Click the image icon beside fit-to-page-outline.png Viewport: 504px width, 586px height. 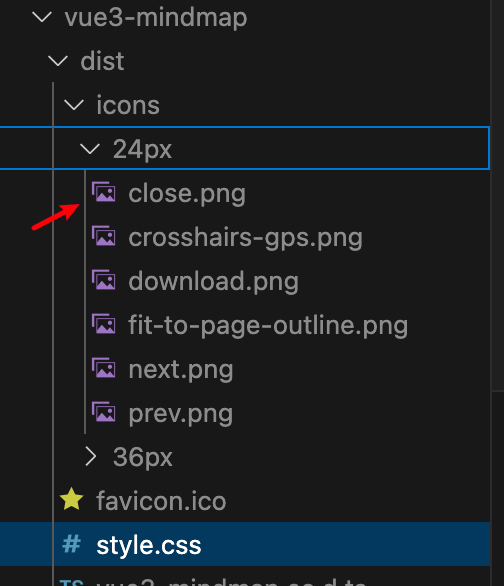(103, 324)
